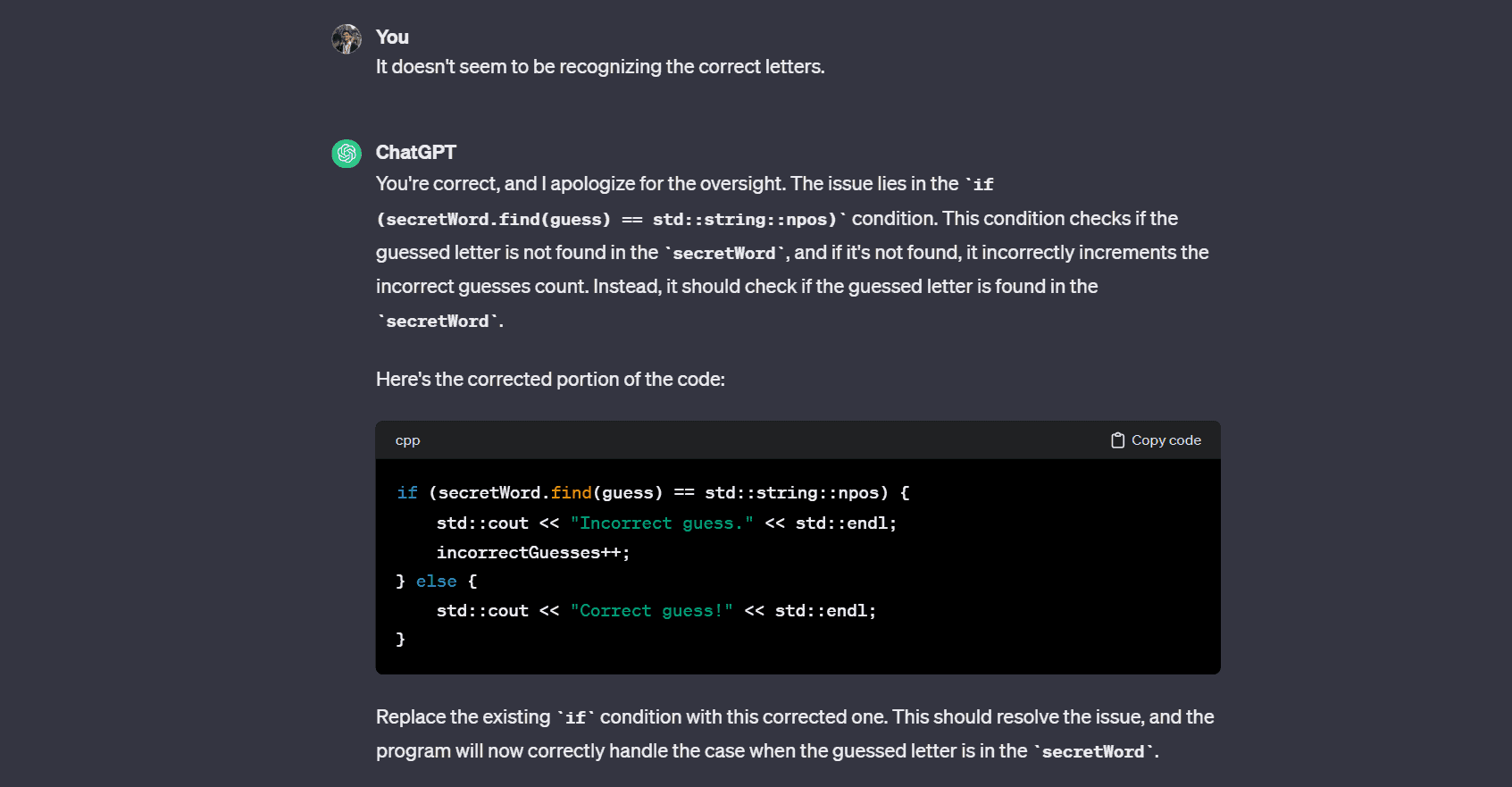
Task: Click the 'else' keyword in code
Action: click(437, 582)
